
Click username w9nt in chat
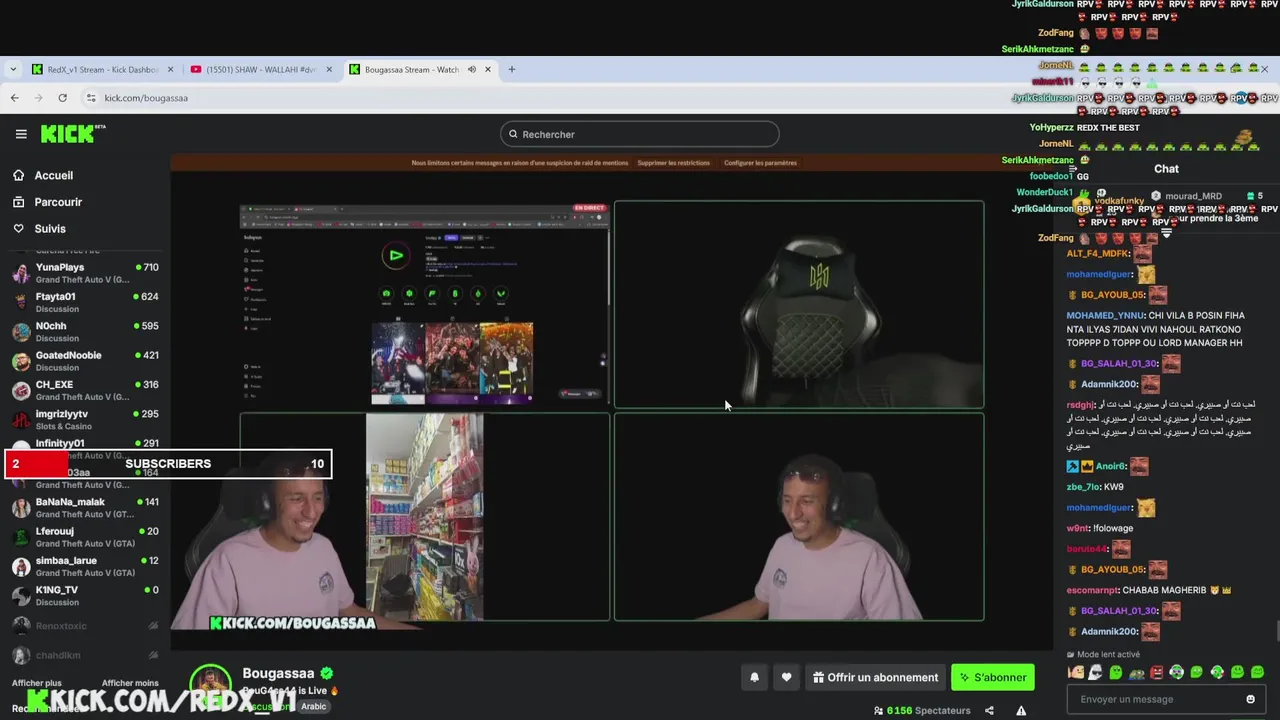click(x=1077, y=528)
